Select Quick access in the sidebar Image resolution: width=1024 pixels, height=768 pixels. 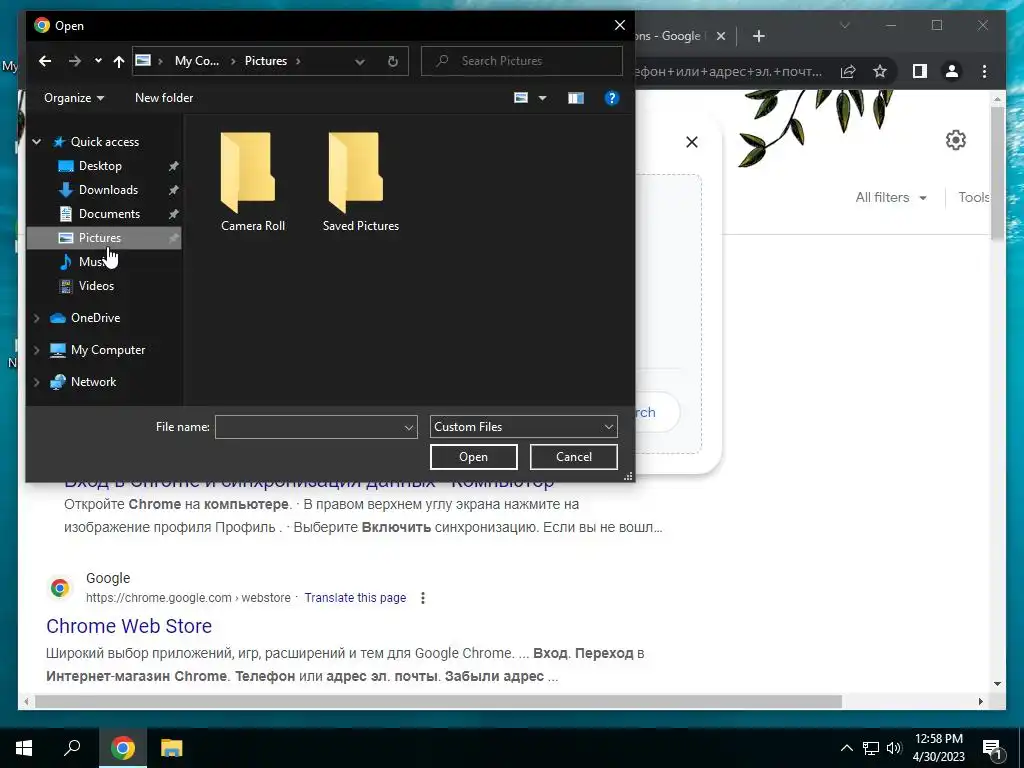[104, 142]
